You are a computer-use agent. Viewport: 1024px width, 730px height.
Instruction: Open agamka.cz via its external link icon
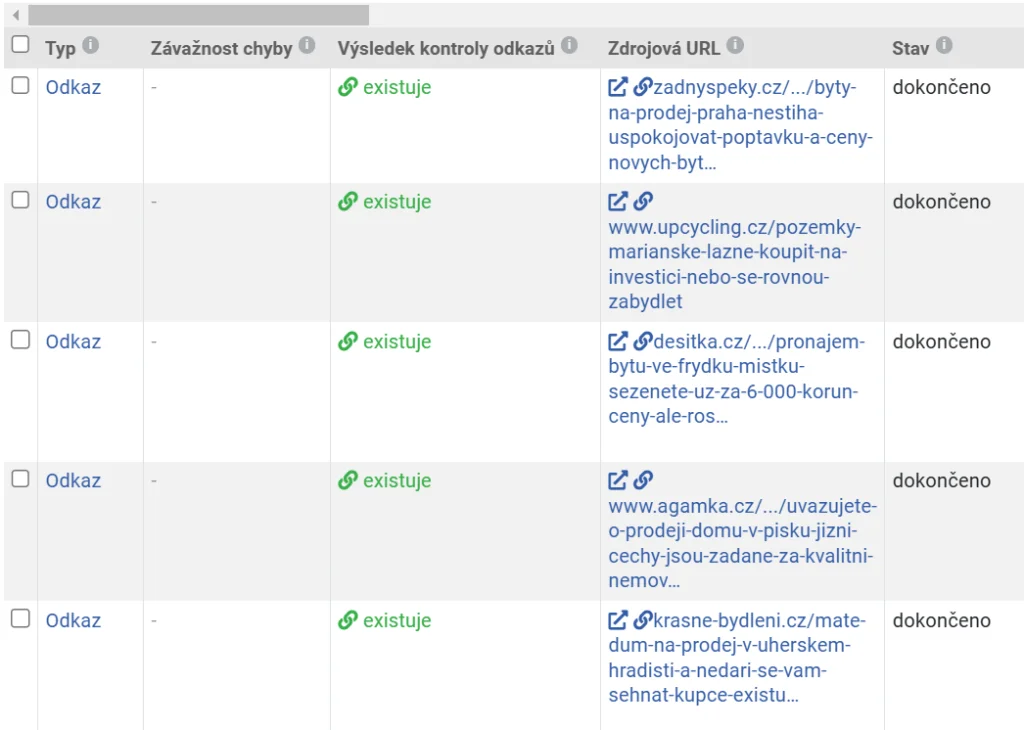click(618, 480)
